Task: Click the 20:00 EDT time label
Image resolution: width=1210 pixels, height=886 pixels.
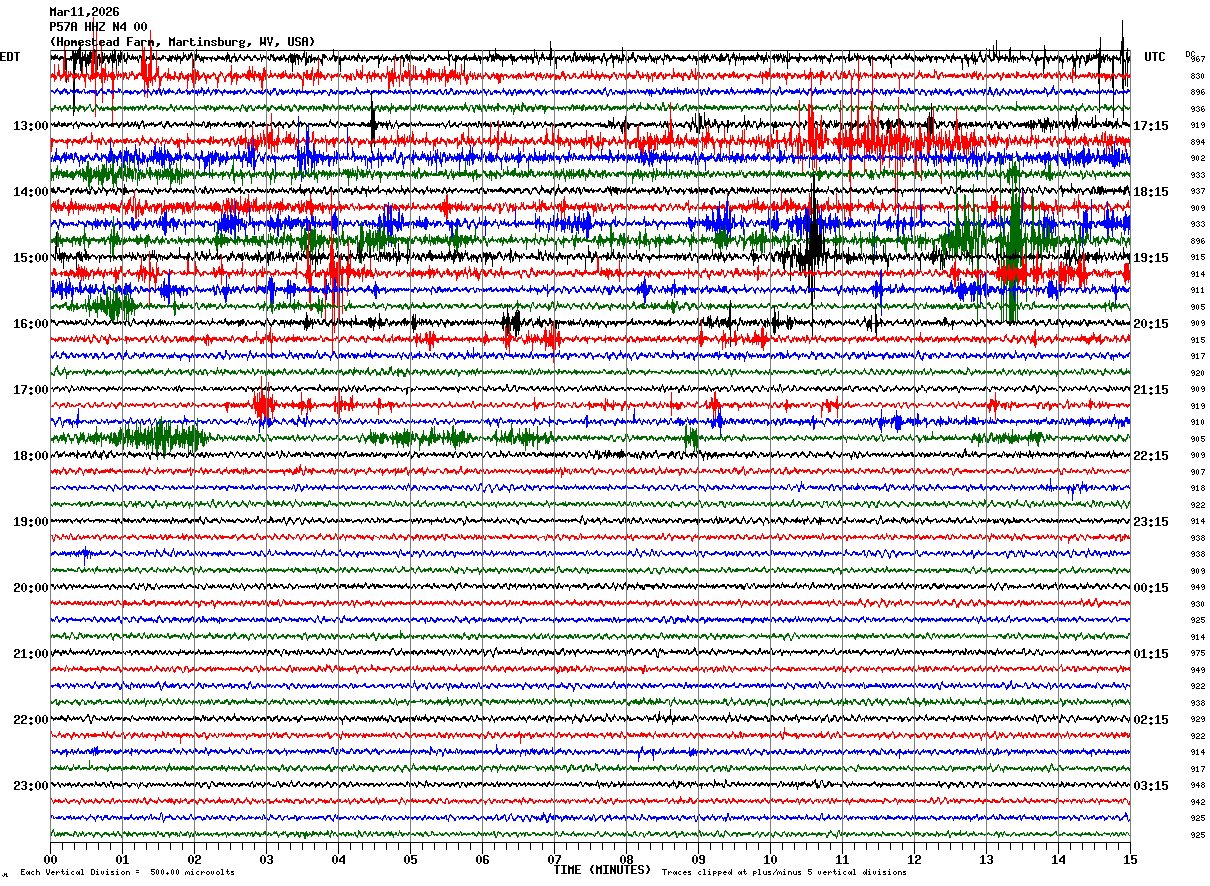Action: pyautogui.click(x=30, y=587)
